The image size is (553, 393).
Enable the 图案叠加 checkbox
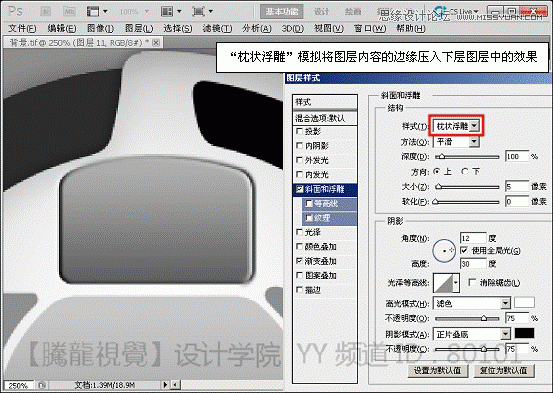coord(299,275)
